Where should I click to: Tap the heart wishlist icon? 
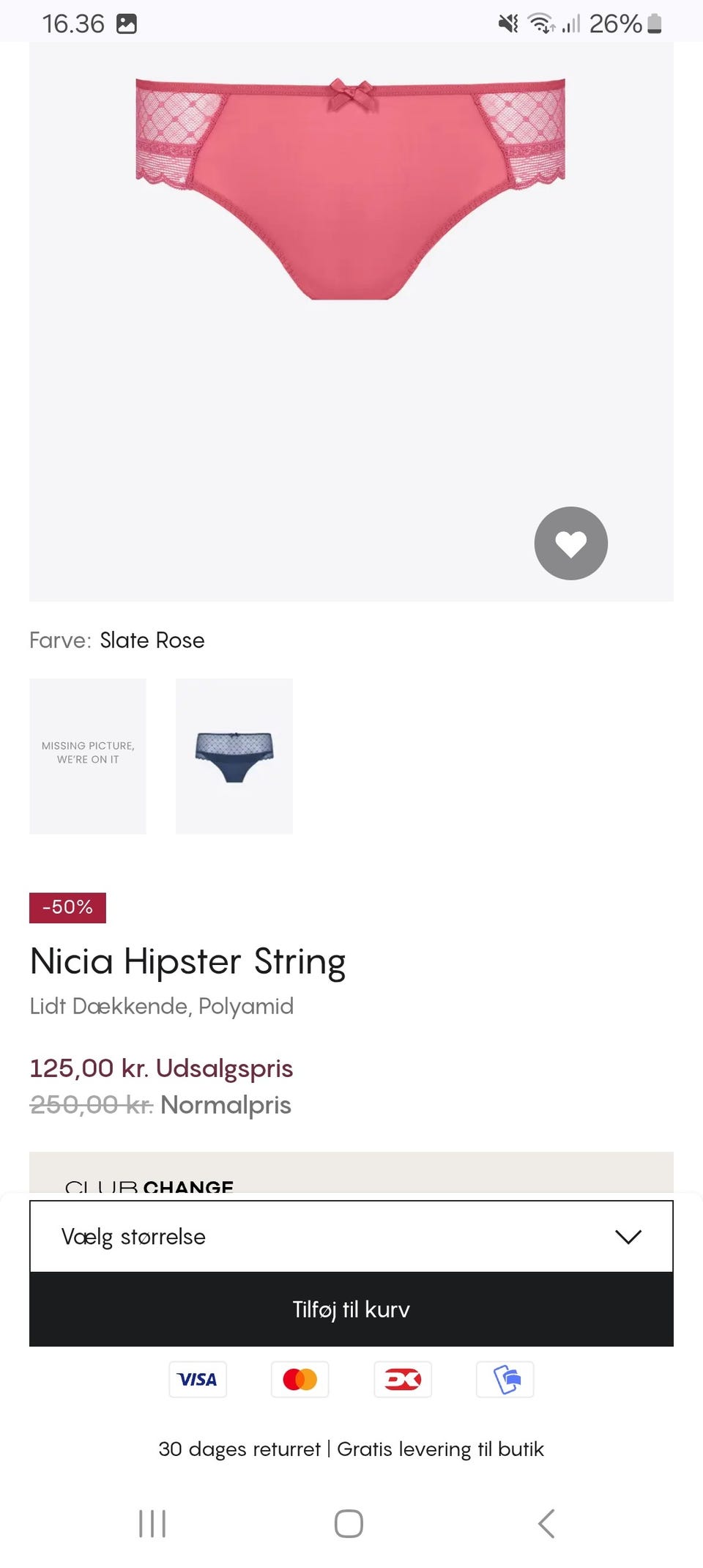click(570, 543)
